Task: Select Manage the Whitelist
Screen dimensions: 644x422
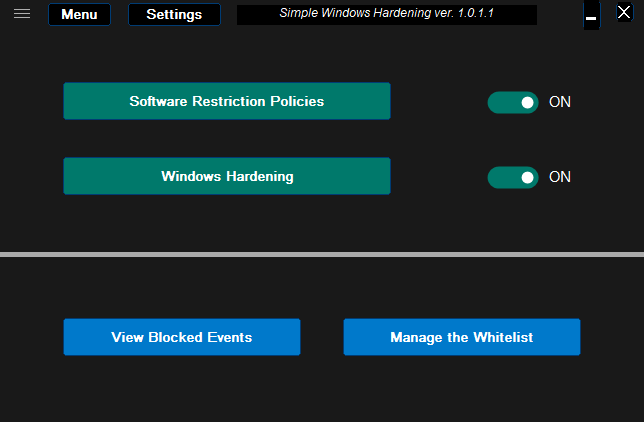Action: pyautogui.click(x=462, y=337)
